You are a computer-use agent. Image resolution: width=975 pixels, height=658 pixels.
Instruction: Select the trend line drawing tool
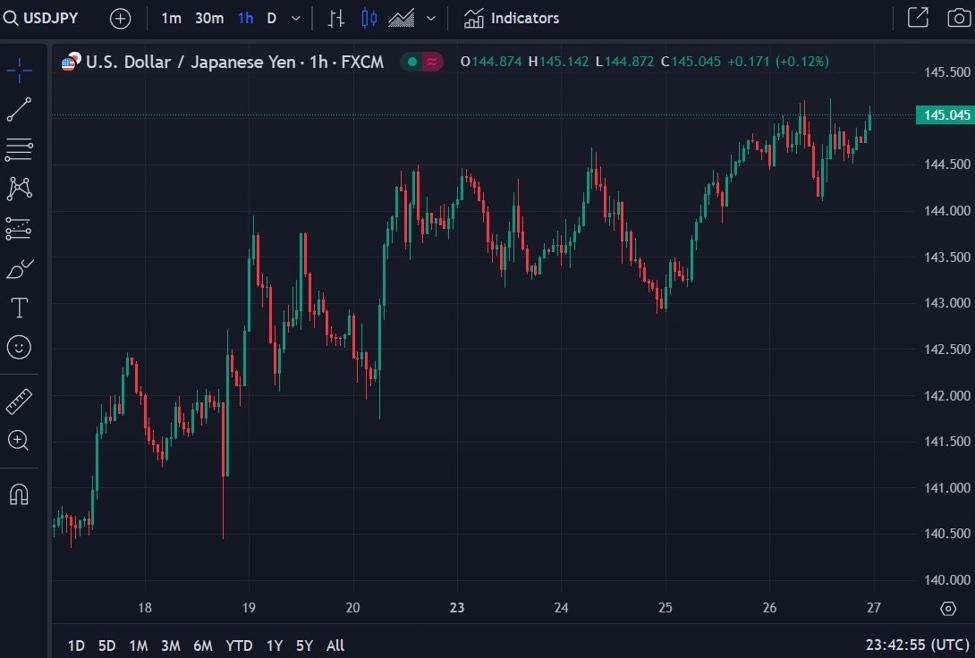pos(19,110)
